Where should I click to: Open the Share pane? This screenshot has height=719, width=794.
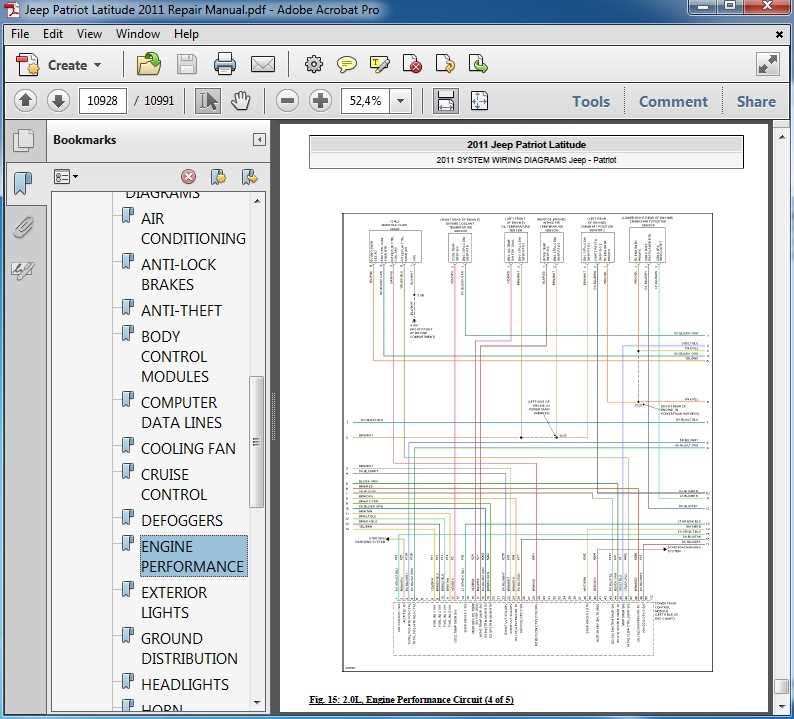tap(756, 101)
